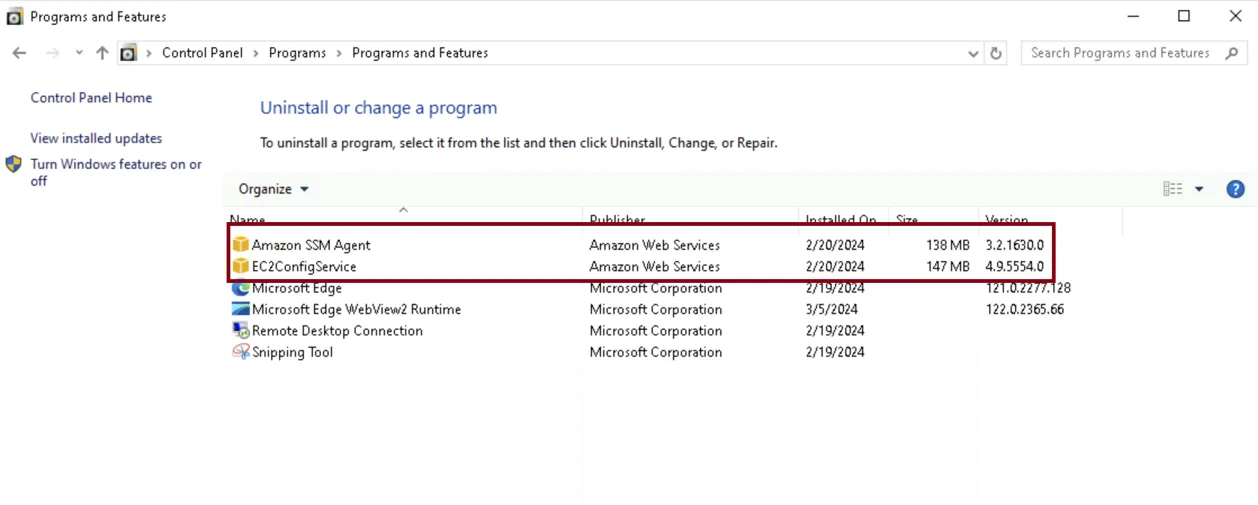Click the refresh button in address bar
Image resolution: width=1258 pixels, height=505 pixels.
pos(996,53)
